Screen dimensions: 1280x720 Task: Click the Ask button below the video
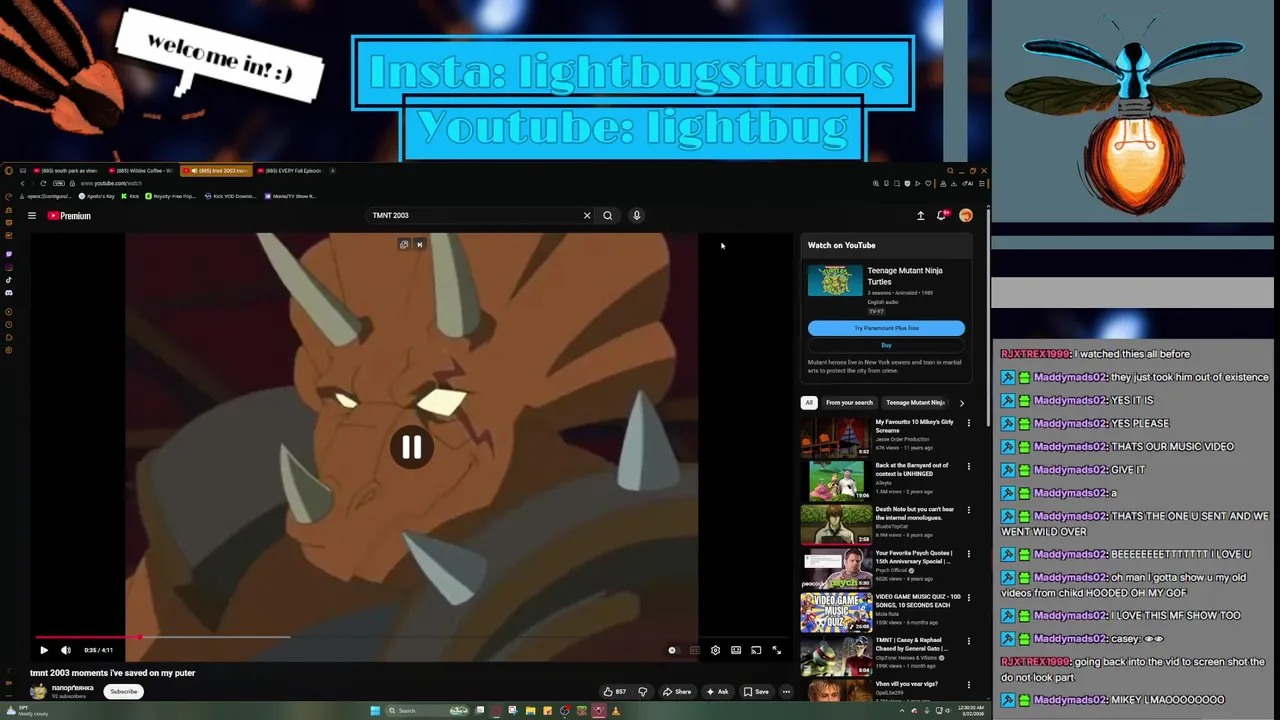coord(717,691)
